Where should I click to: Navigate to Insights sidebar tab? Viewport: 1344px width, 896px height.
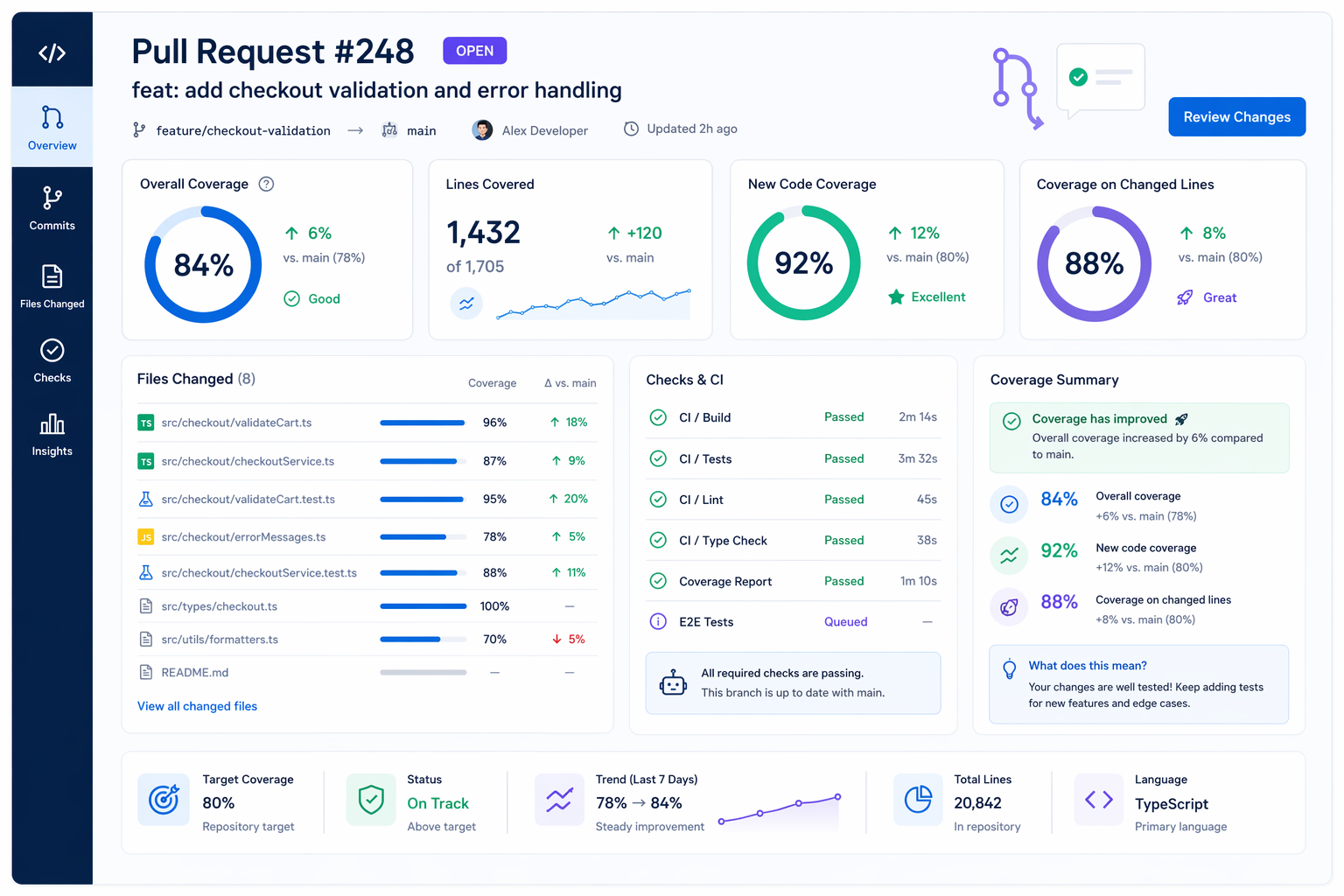pyautogui.click(x=52, y=435)
